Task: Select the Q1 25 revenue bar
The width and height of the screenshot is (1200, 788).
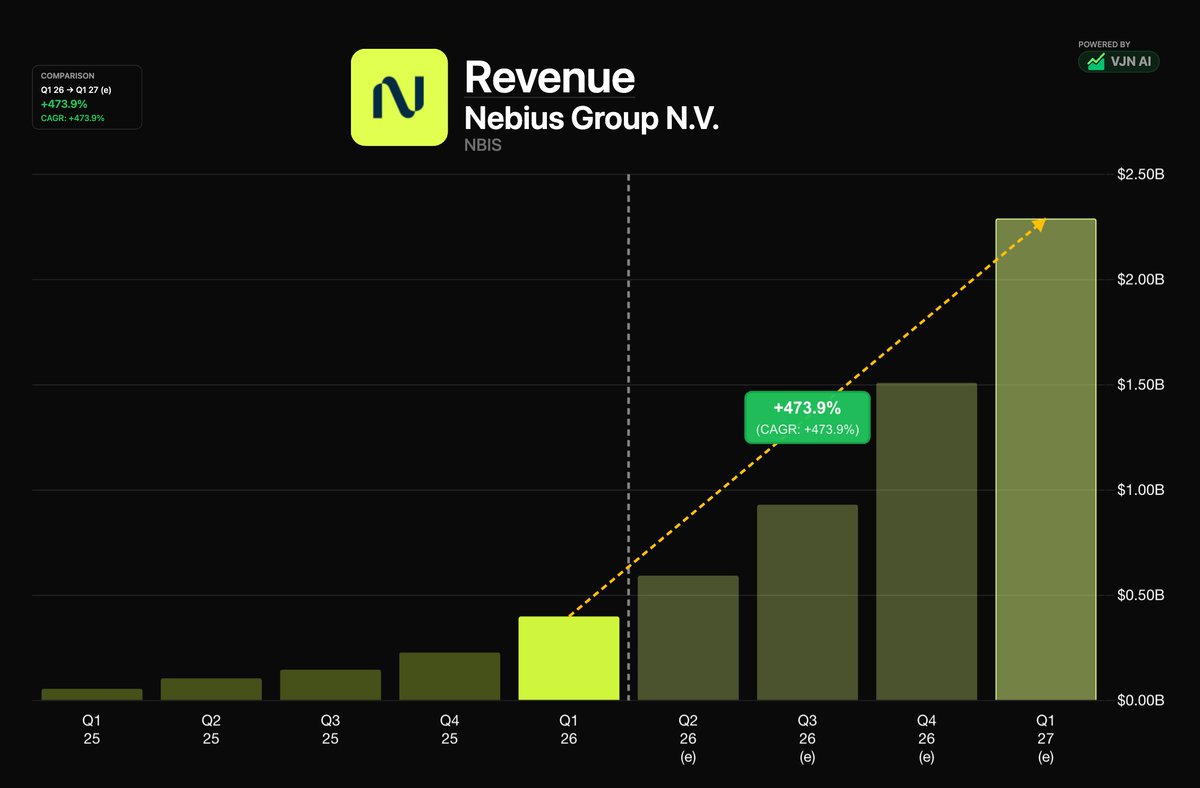Action: click(92, 694)
